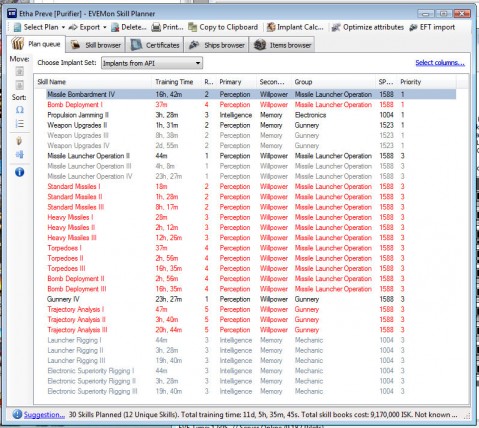
Task: Click the Print toolbar button
Action: [x=167, y=27]
